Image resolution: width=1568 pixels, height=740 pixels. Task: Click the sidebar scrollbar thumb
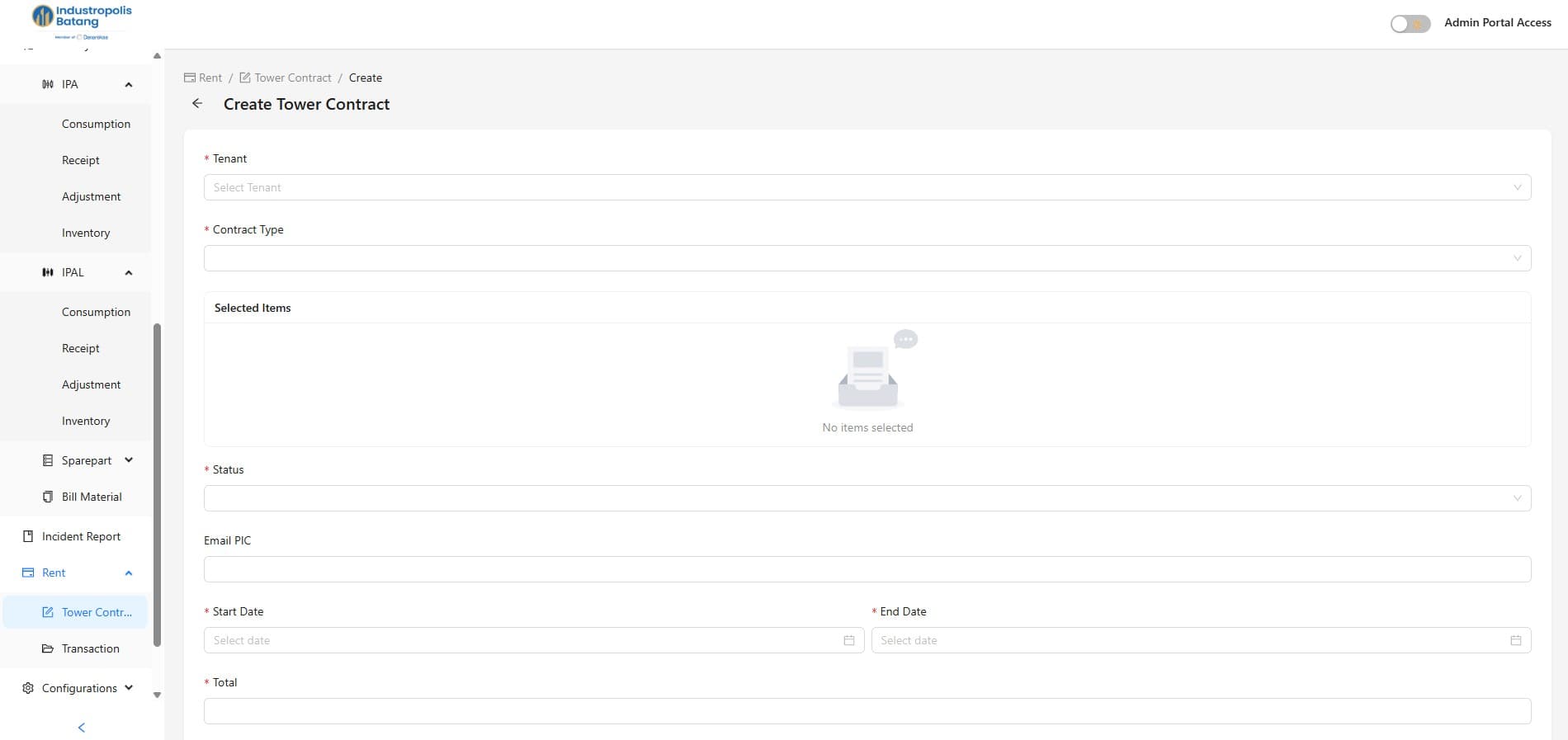(x=157, y=485)
